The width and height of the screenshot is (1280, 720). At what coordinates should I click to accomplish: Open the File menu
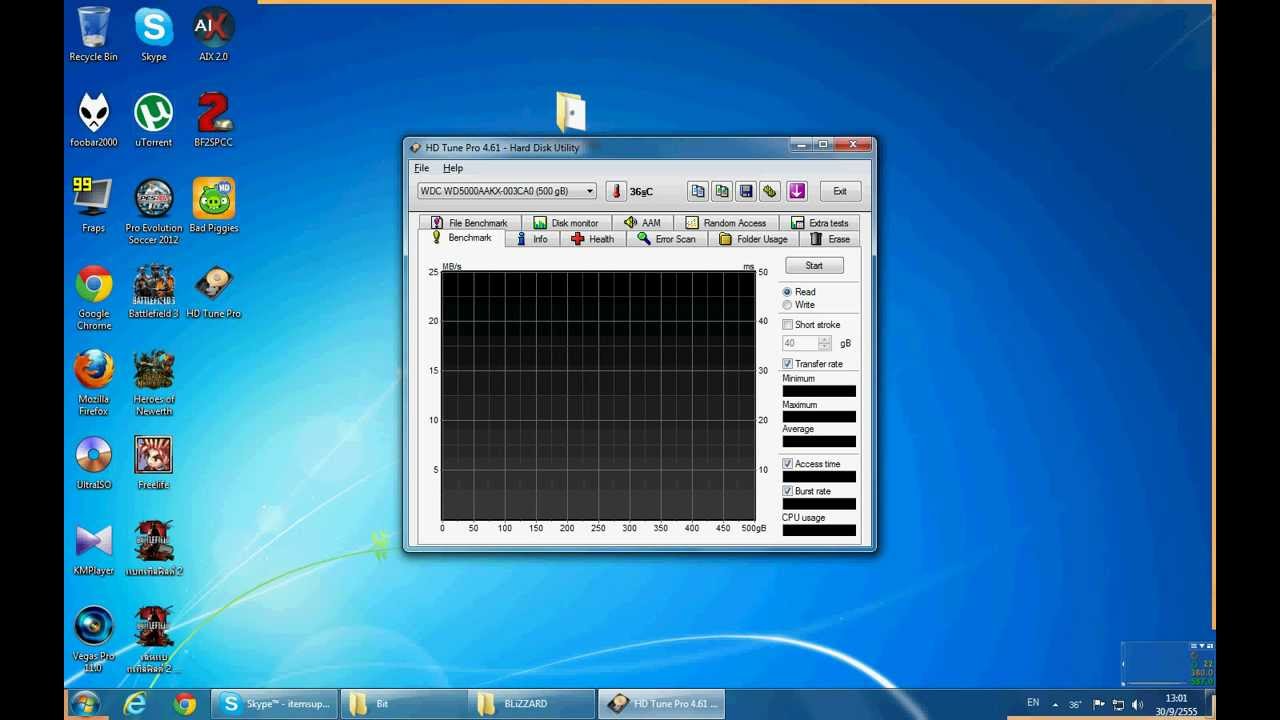click(x=422, y=168)
